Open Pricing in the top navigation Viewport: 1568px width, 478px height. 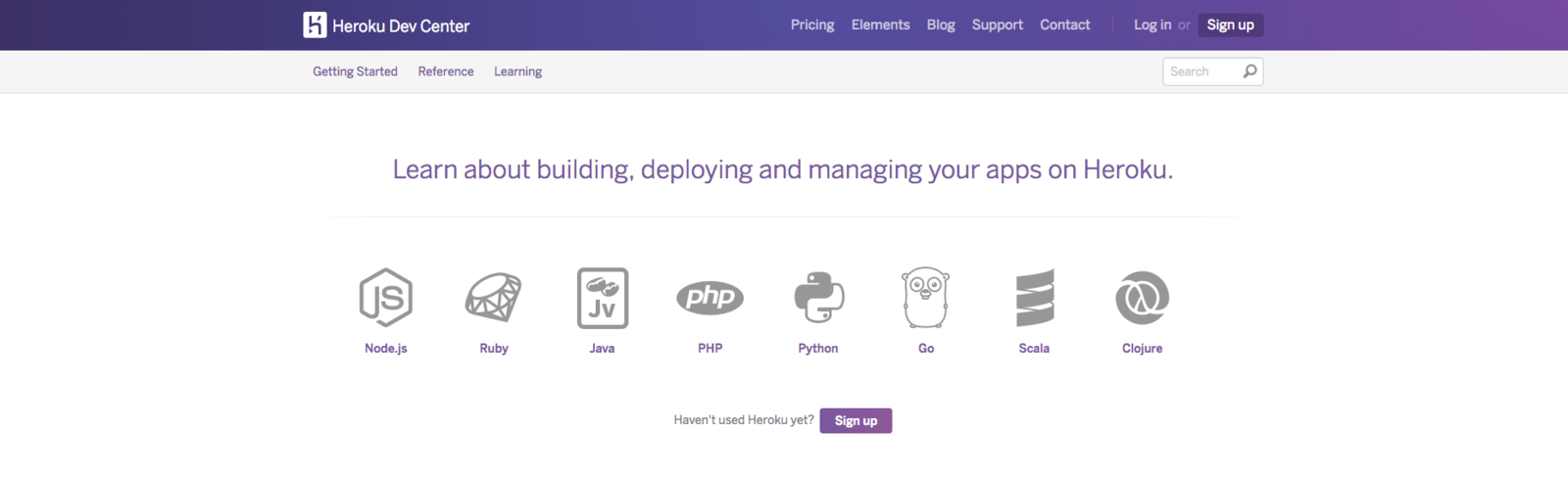tap(812, 25)
